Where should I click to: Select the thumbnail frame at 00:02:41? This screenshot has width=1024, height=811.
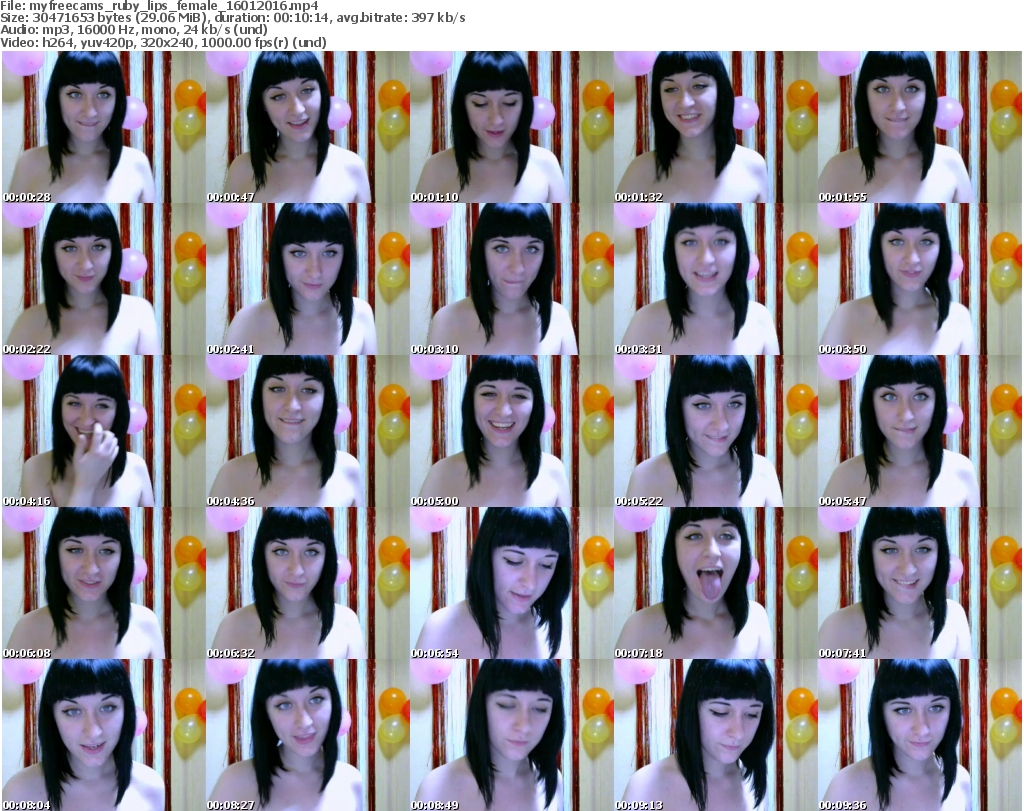coord(308,279)
